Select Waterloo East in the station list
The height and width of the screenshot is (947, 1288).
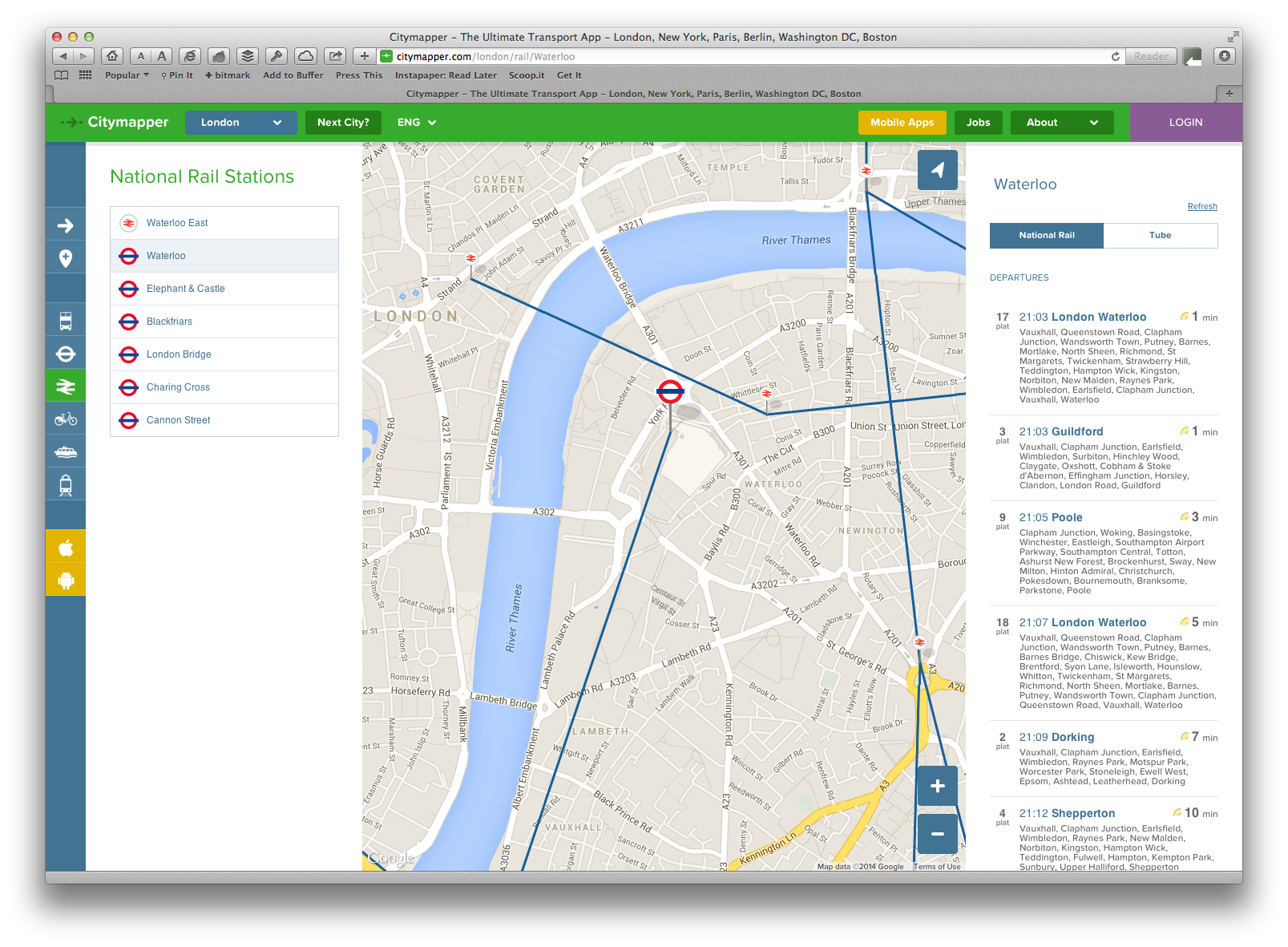click(224, 223)
